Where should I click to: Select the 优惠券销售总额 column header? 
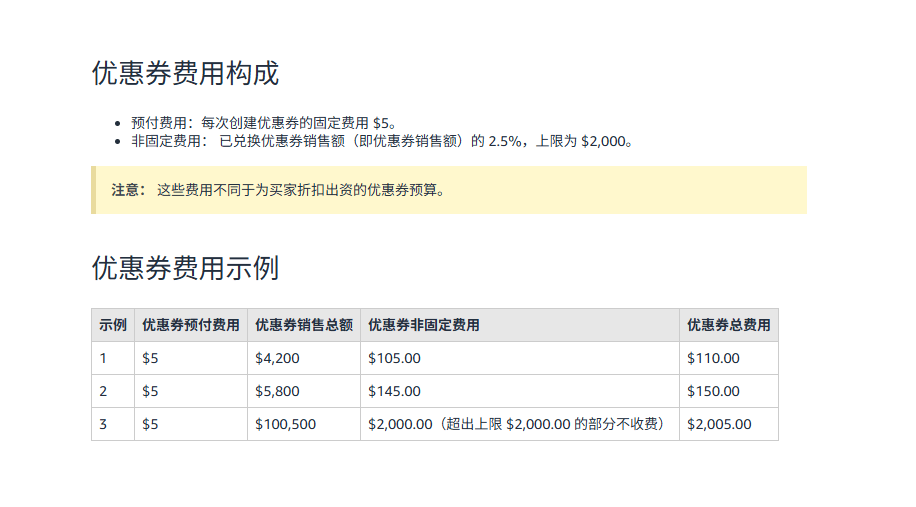[x=304, y=325]
